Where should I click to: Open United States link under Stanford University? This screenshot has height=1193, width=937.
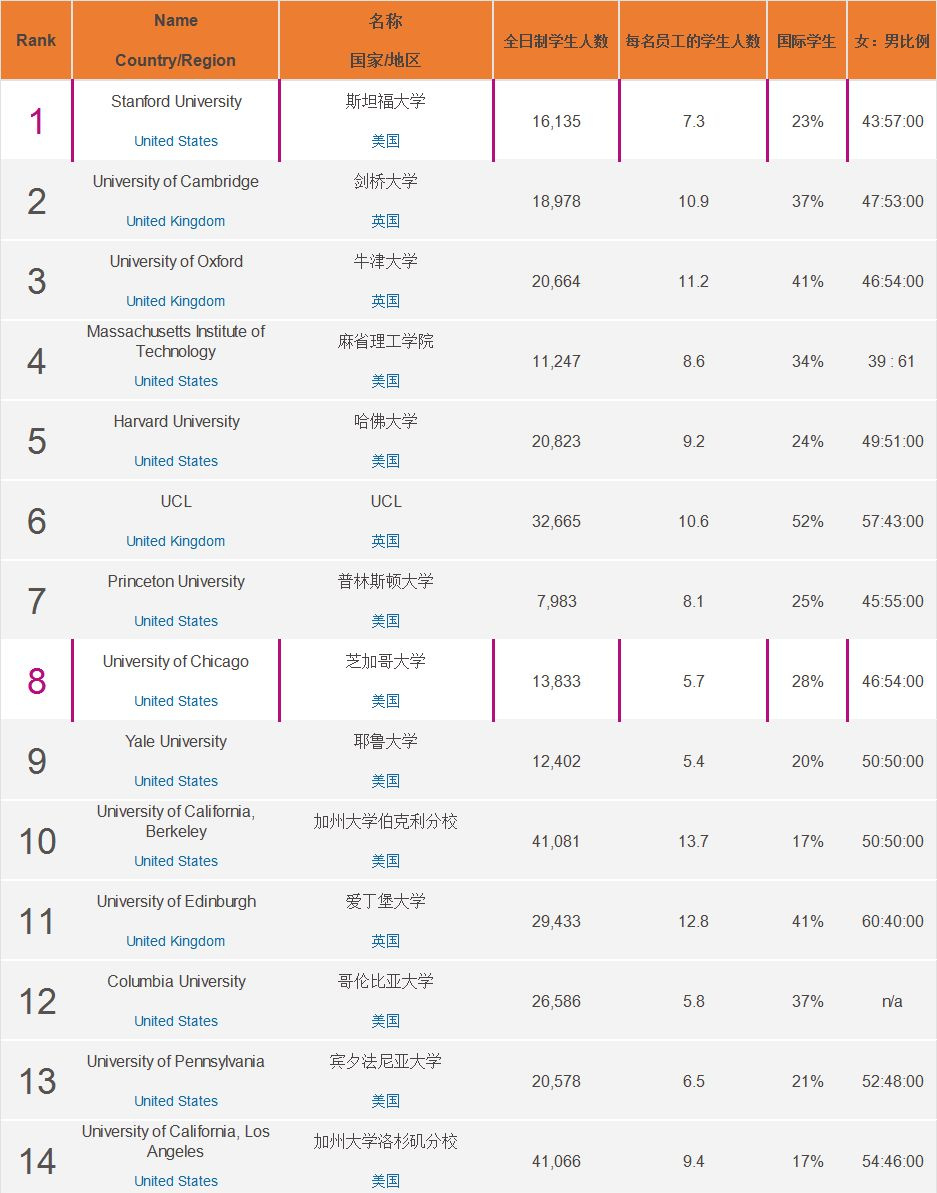click(176, 141)
